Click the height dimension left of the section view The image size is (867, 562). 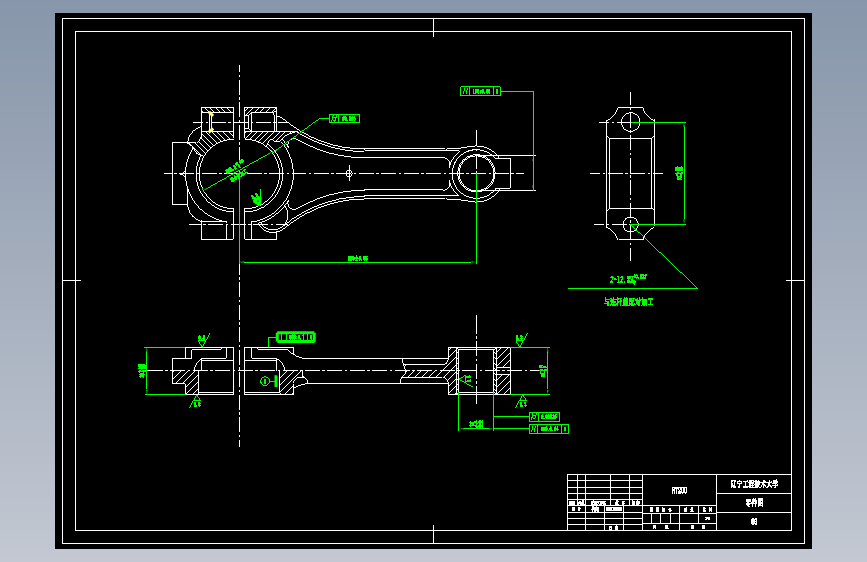142,371
